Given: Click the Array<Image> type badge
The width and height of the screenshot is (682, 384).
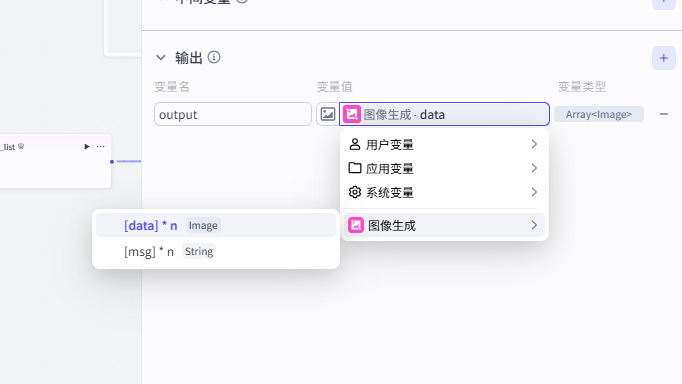Looking at the screenshot, I should click(598, 114).
